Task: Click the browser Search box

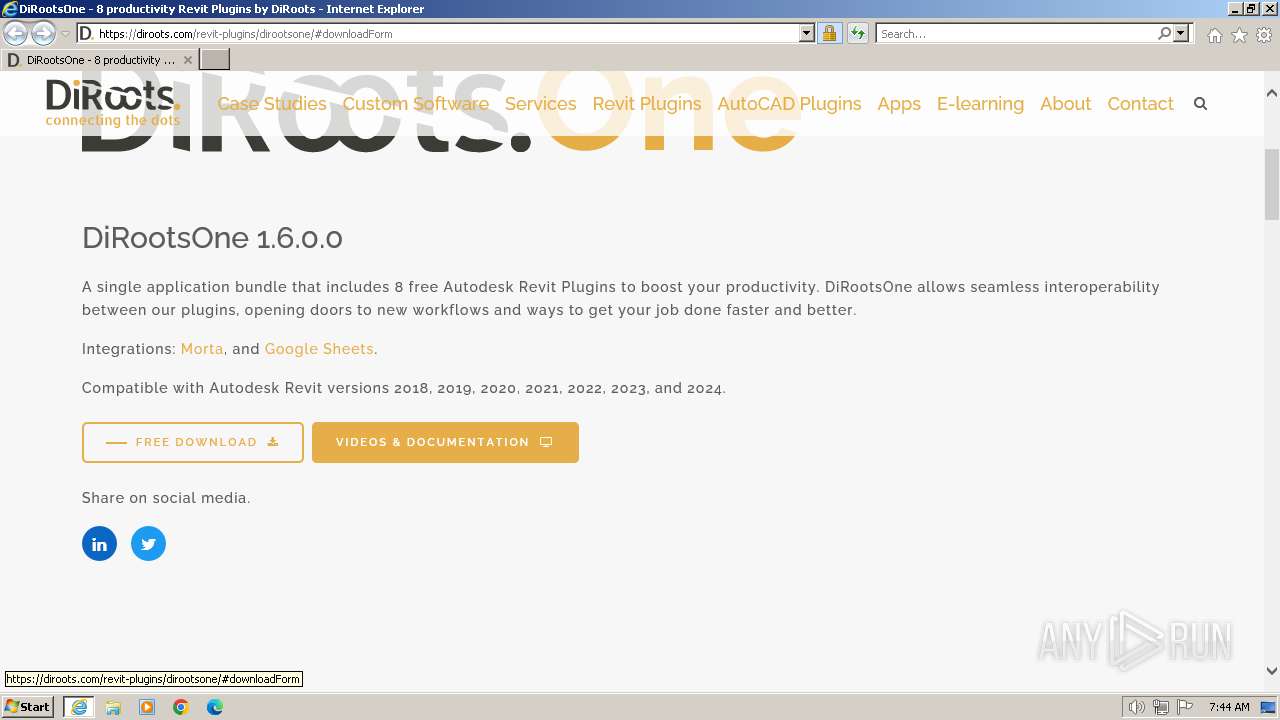Action: (1016, 33)
